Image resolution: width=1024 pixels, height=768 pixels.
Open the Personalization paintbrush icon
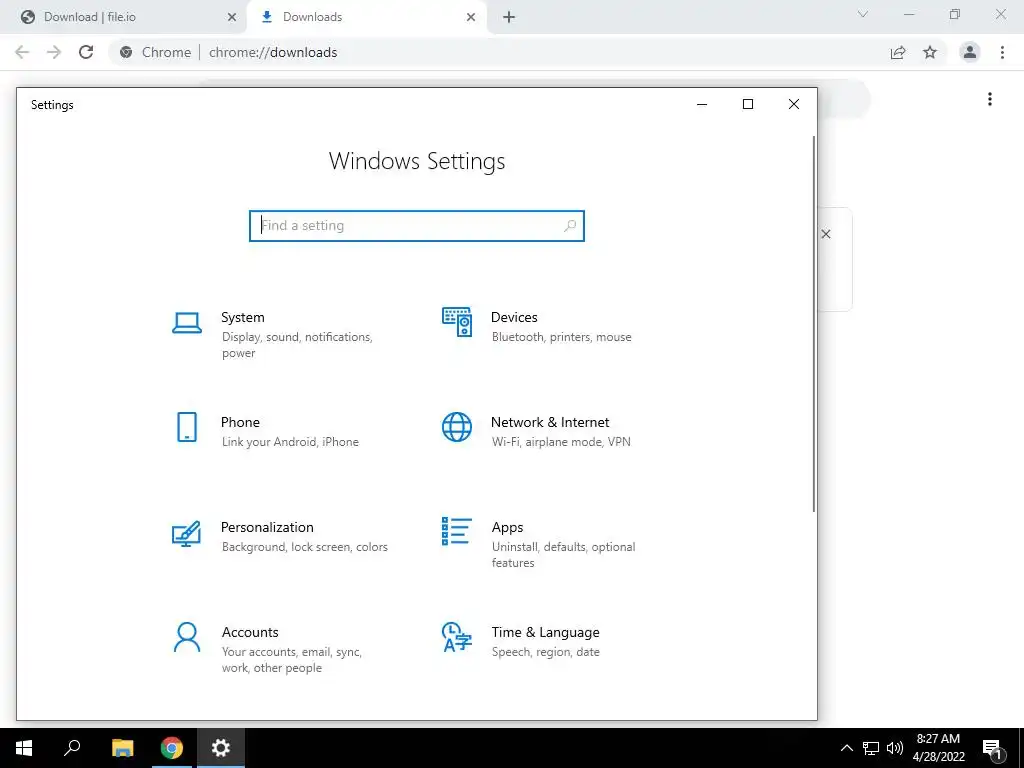click(187, 533)
